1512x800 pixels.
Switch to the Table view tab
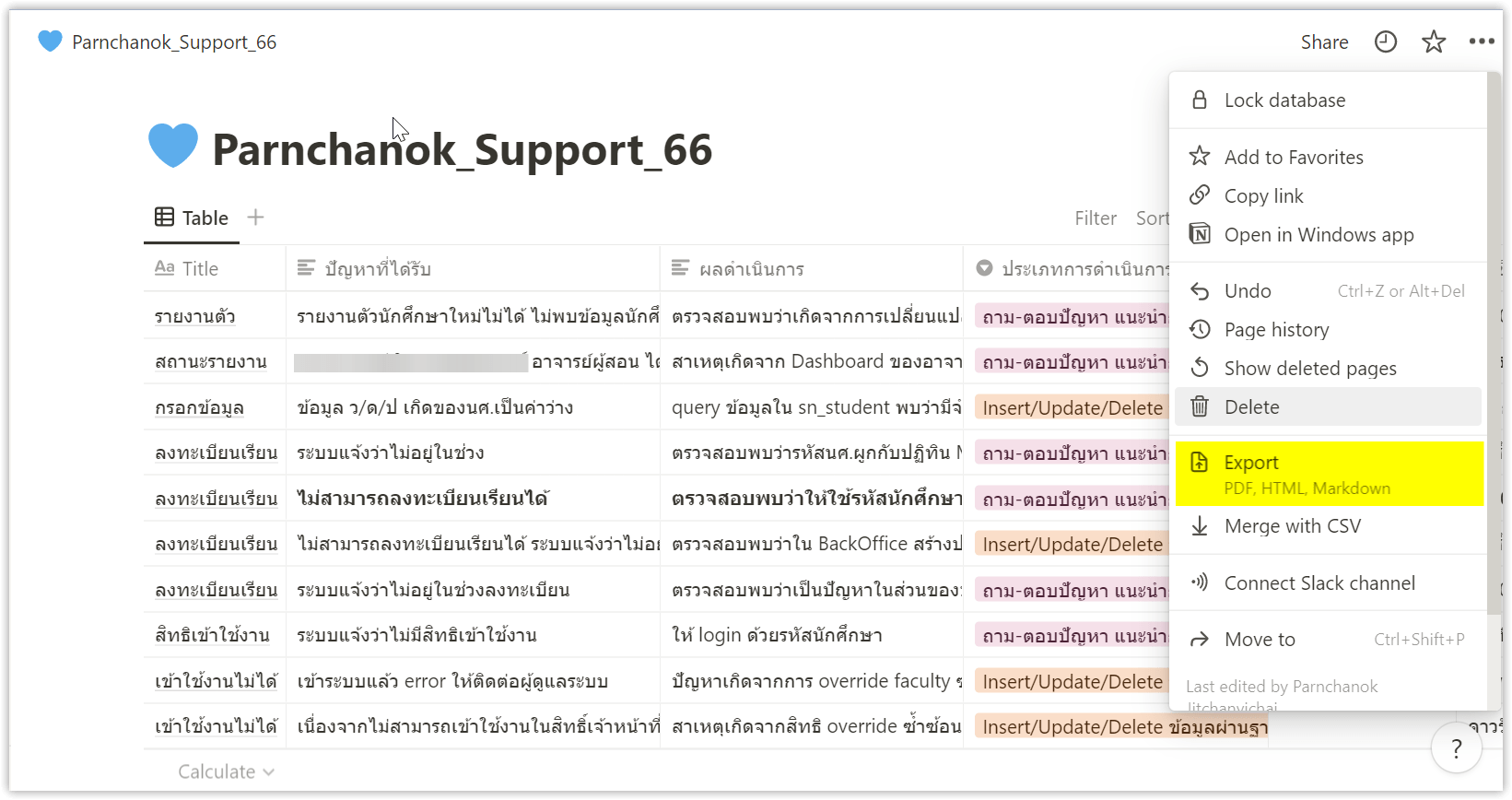click(x=192, y=218)
